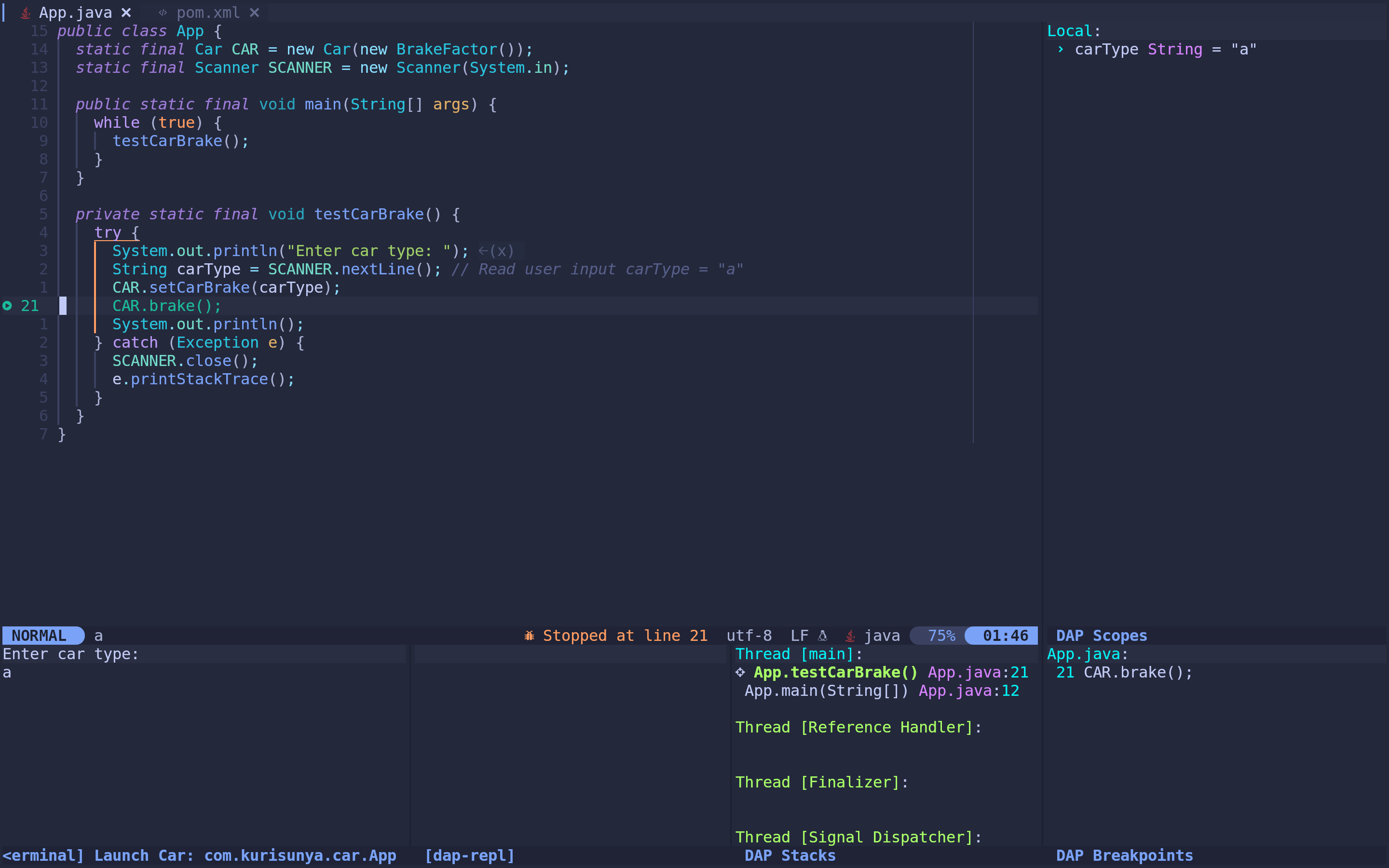Click the e.printStackTrace() line

coord(203,379)
